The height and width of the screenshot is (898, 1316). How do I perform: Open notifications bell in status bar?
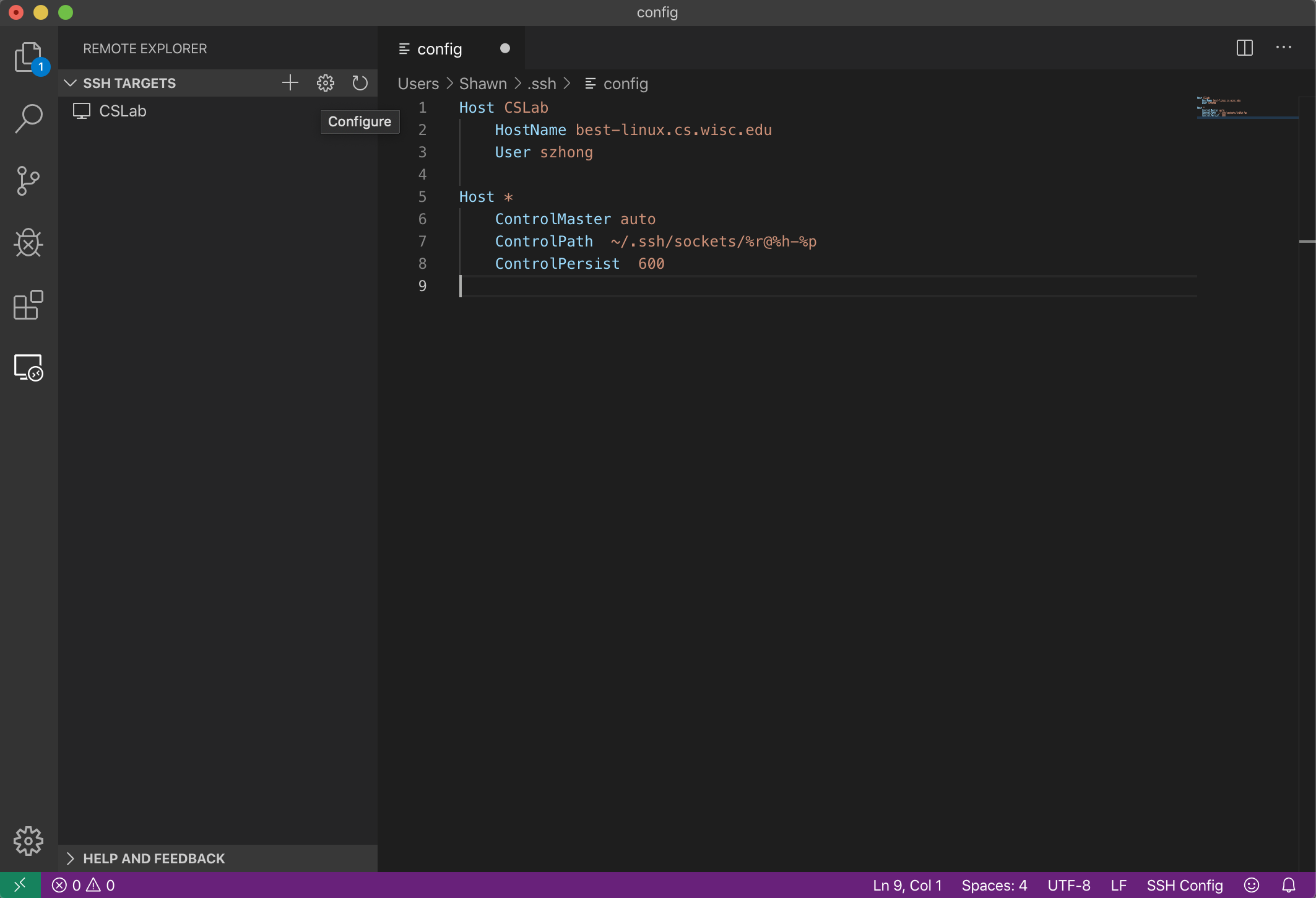pos(1289,885)
